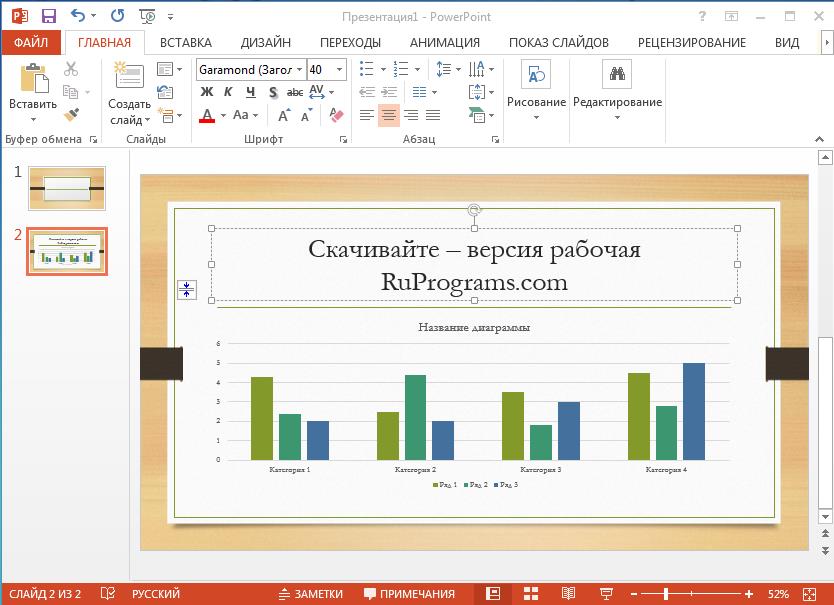Click the Save icon in quick access toolbar
The width and height of the screenshot is (834, 605).
(48, 16)
